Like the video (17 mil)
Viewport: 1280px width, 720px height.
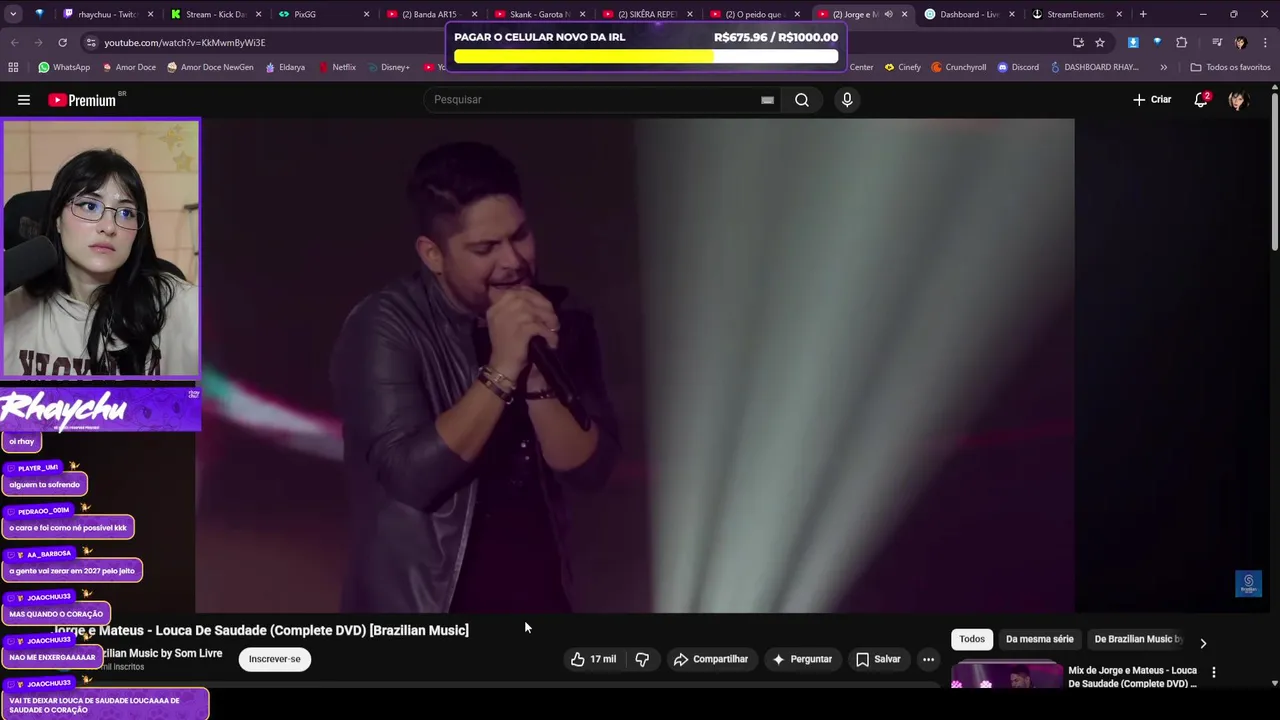(x=593, y=659)
